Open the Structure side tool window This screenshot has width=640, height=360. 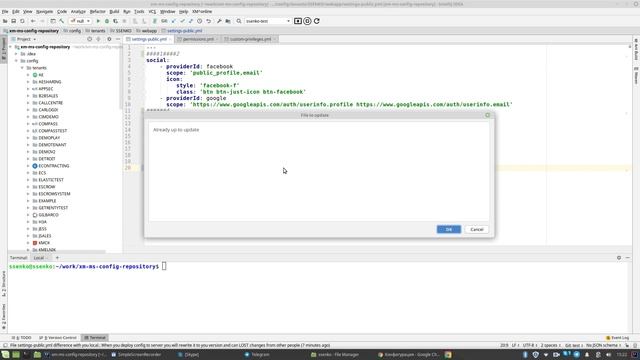(x=4, y=283)
